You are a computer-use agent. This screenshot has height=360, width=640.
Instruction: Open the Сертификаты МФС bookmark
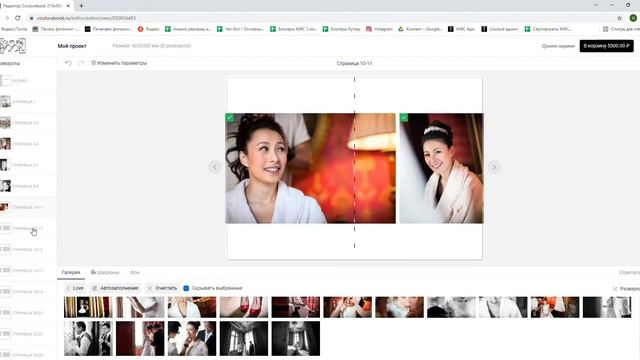click(x=548, y=29)
